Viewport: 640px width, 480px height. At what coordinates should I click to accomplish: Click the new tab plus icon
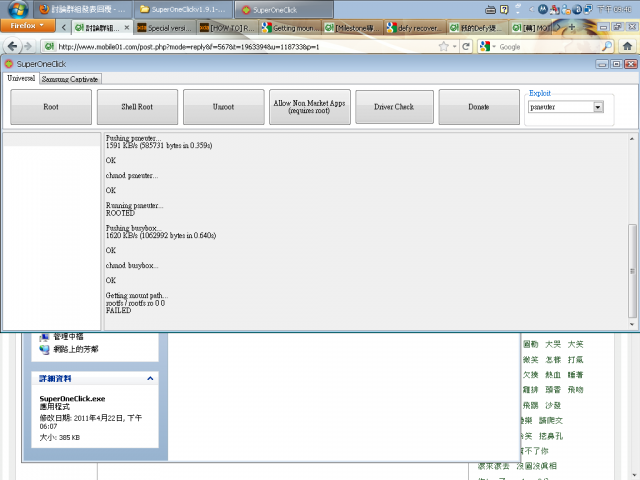click(x=572, y=27)
